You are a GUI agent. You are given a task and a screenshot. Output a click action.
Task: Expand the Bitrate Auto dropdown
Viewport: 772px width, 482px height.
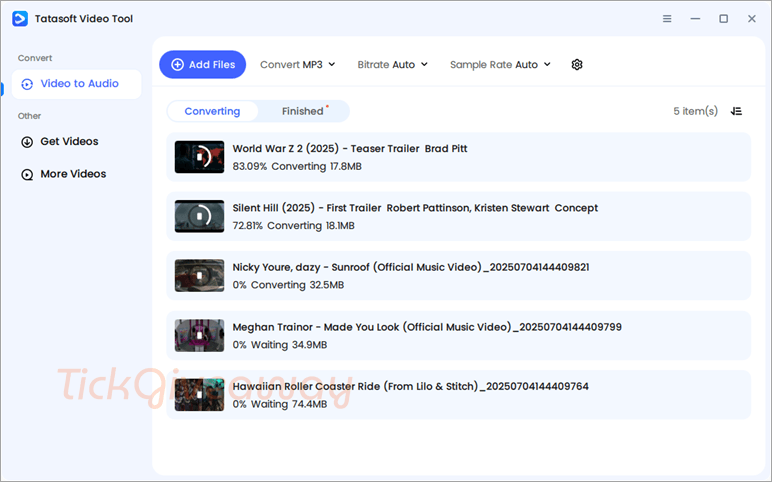[392, 64]
